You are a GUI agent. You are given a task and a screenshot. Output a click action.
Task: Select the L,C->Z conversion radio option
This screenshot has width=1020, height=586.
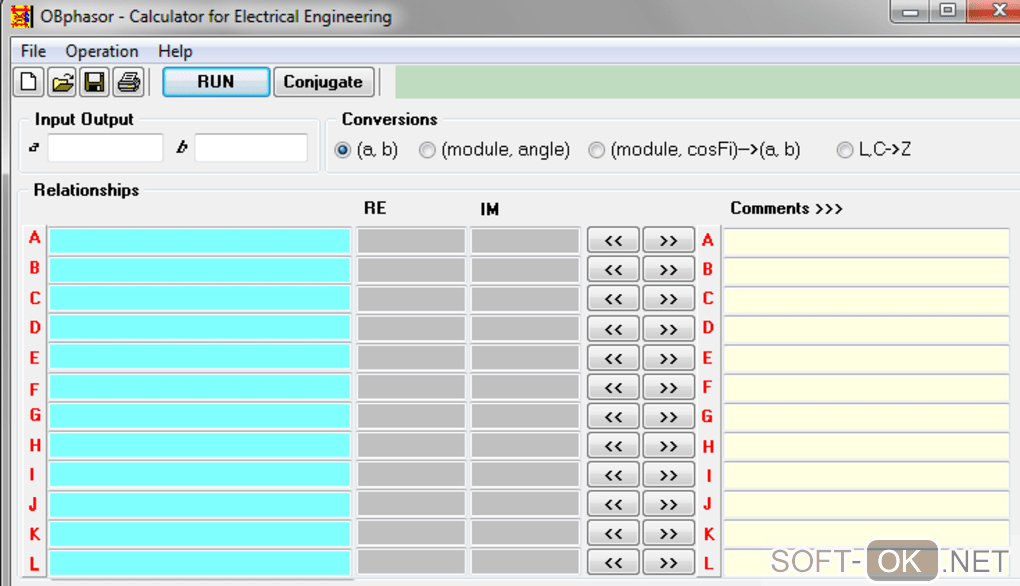click(x=845, y=150)
